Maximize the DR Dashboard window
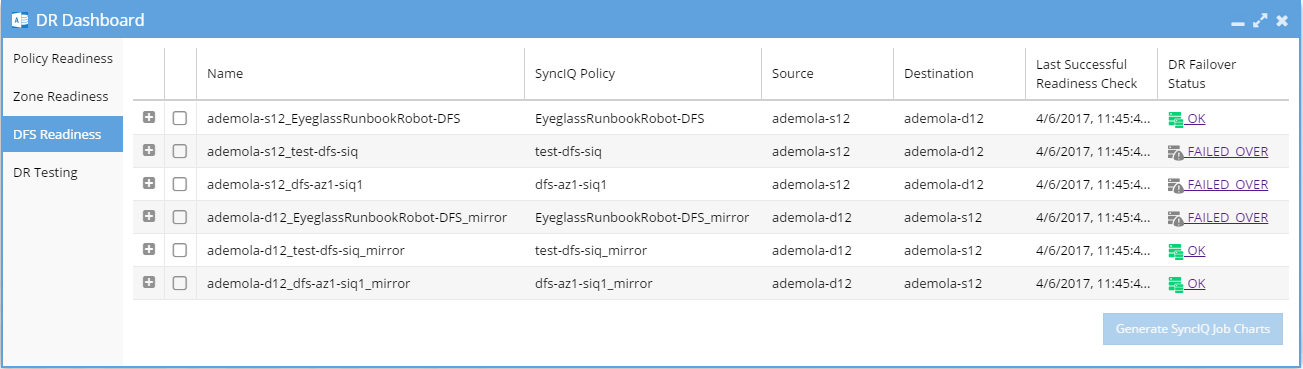 [x=1261, y=20]
